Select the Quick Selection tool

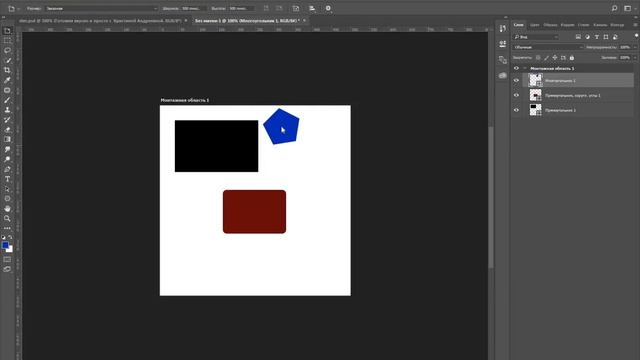click(x=7, y=60)
